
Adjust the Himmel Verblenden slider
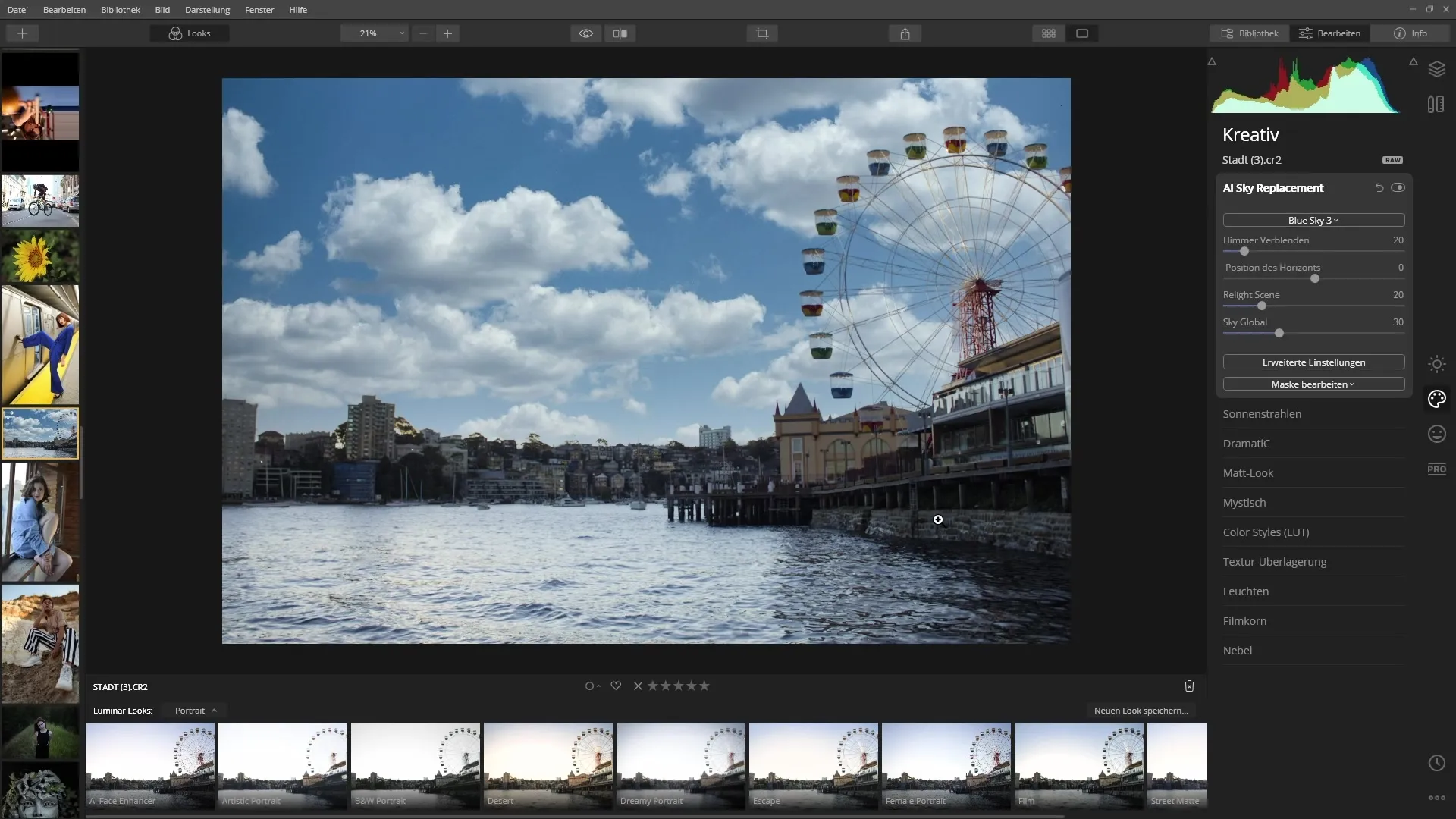click(x=1244, y=251)
